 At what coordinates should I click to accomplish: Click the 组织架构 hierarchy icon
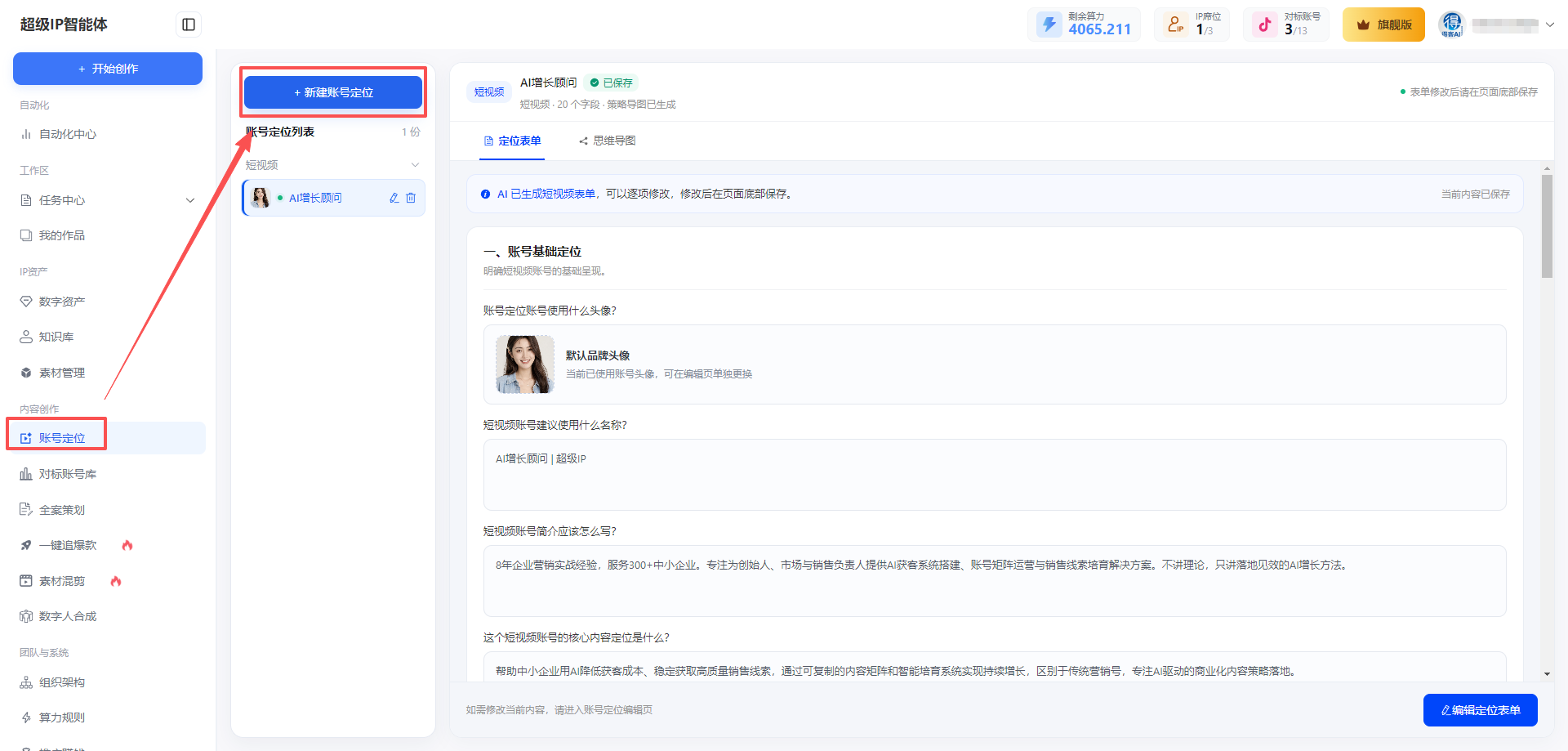[x=26, y=682]
